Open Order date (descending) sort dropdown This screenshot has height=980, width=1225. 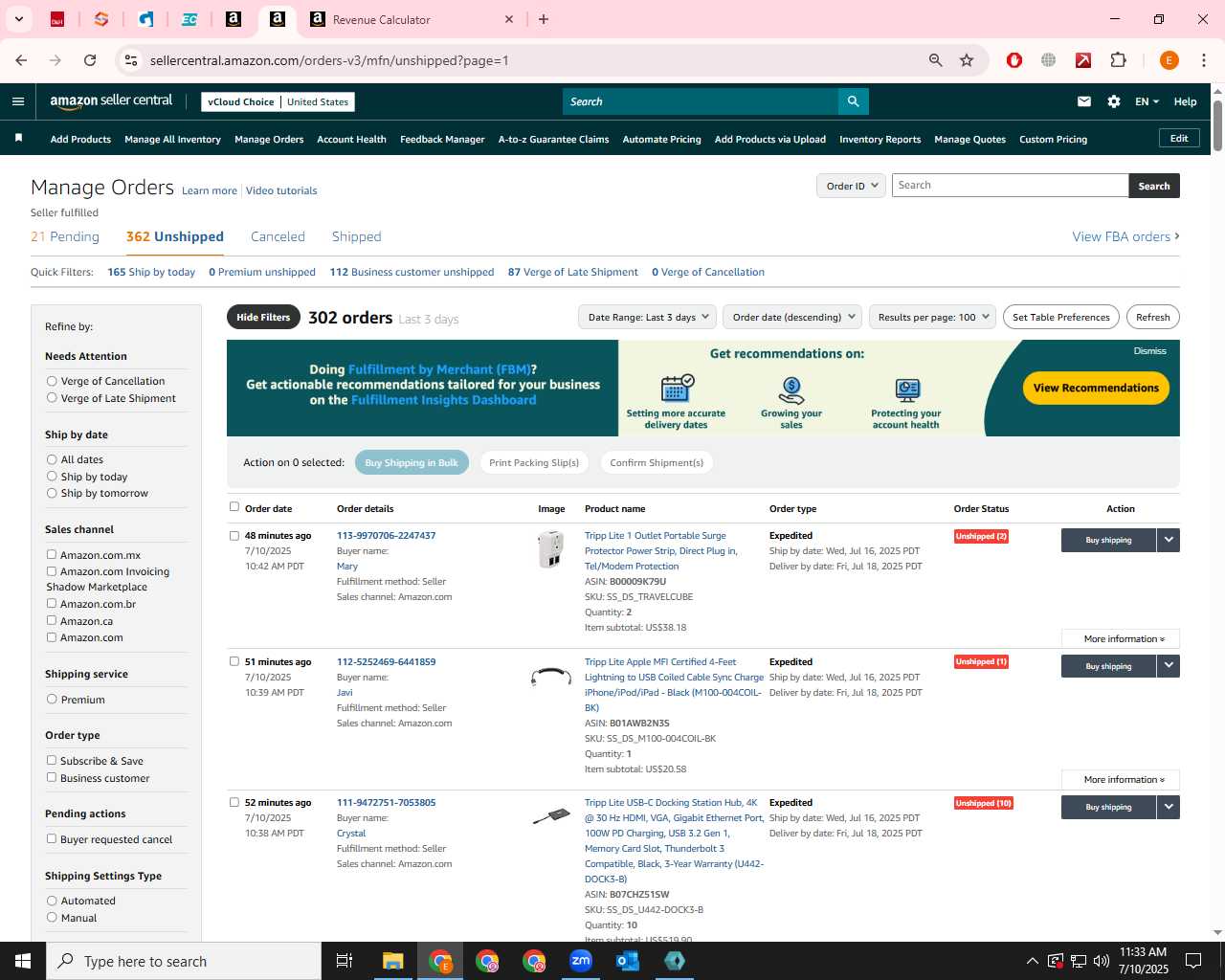792,317
